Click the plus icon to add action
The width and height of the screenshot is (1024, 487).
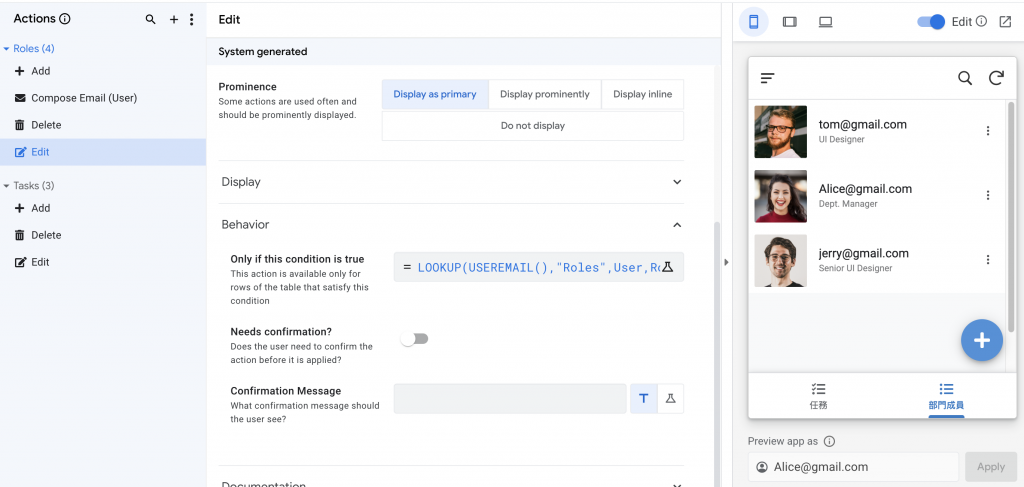174,19
